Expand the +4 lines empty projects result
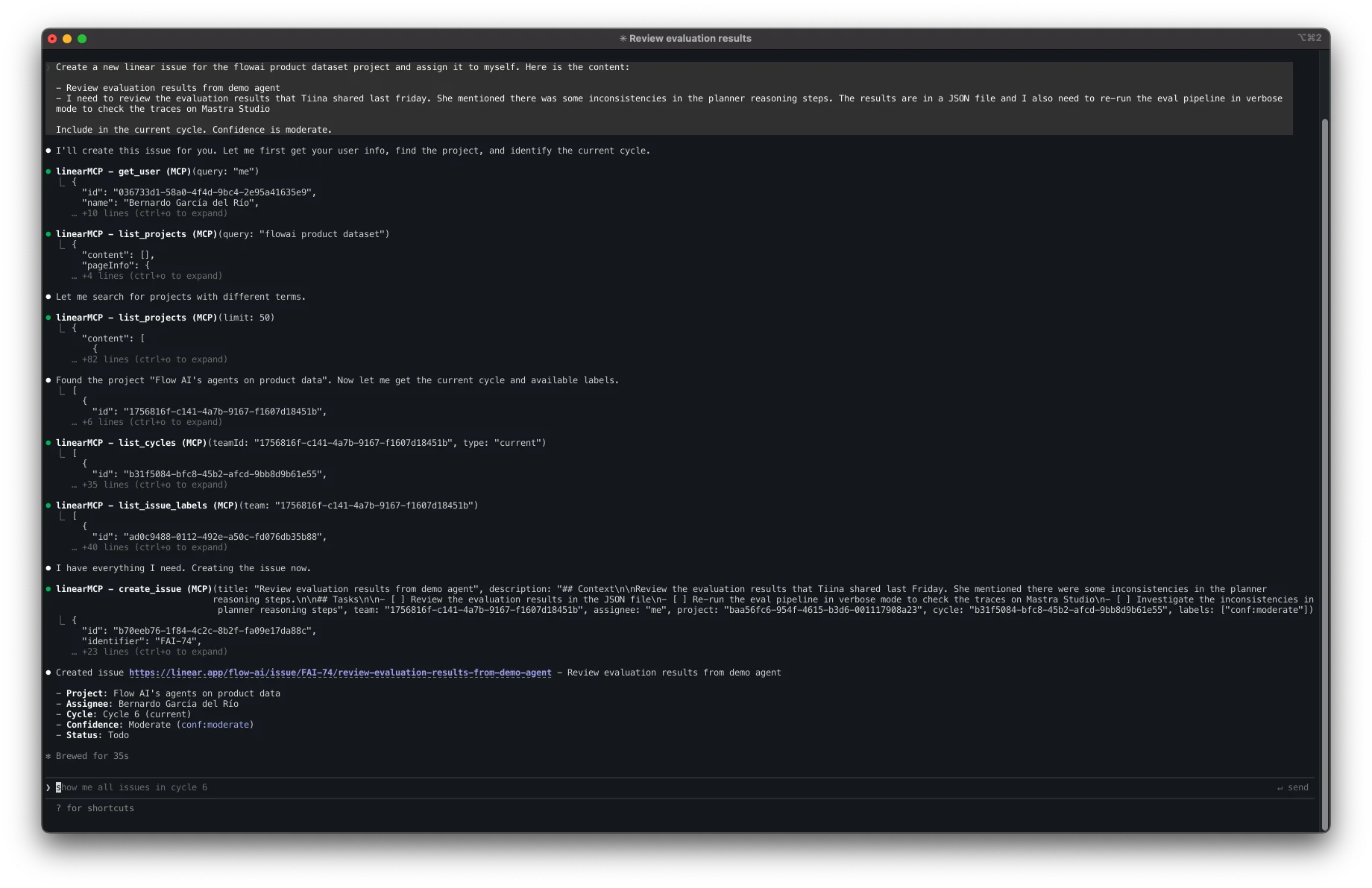The width and height of the screenshot is (1372, 888). click(x=151, y=276)
